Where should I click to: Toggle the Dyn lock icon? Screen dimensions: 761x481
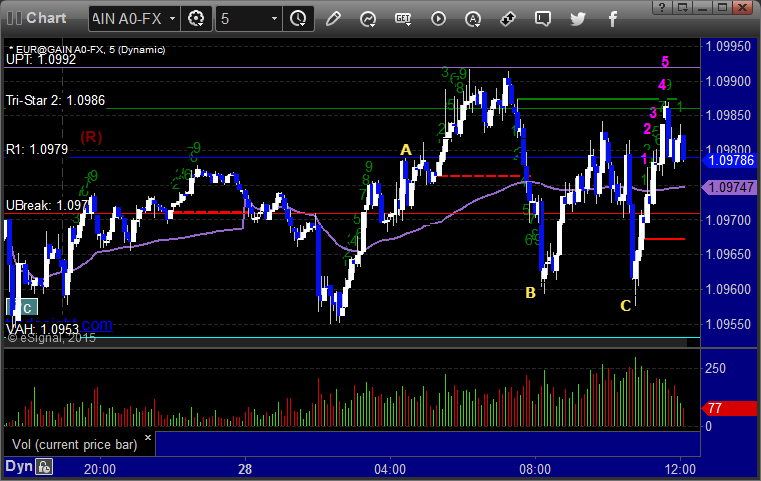click(x=44, y=467)
